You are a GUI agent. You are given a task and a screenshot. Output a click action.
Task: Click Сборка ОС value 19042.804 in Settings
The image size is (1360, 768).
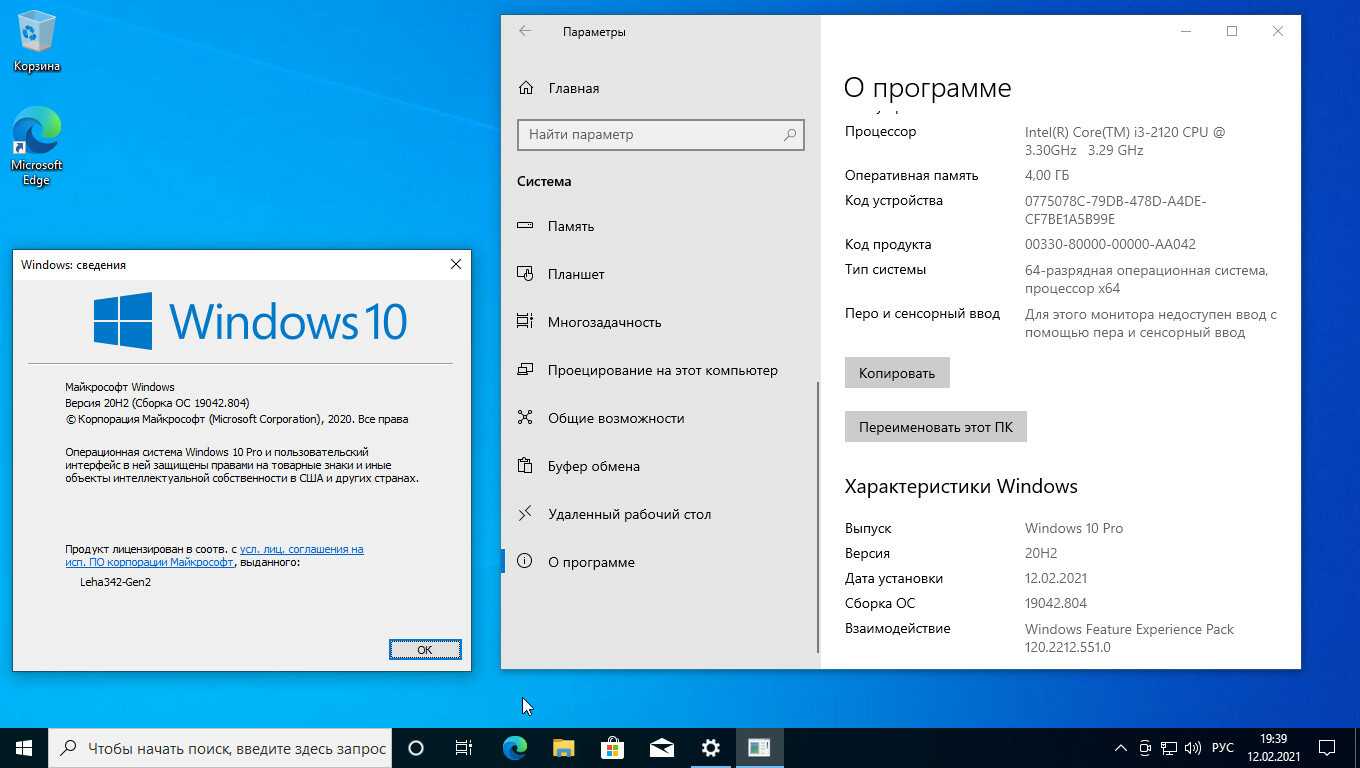coord(1056,603)
